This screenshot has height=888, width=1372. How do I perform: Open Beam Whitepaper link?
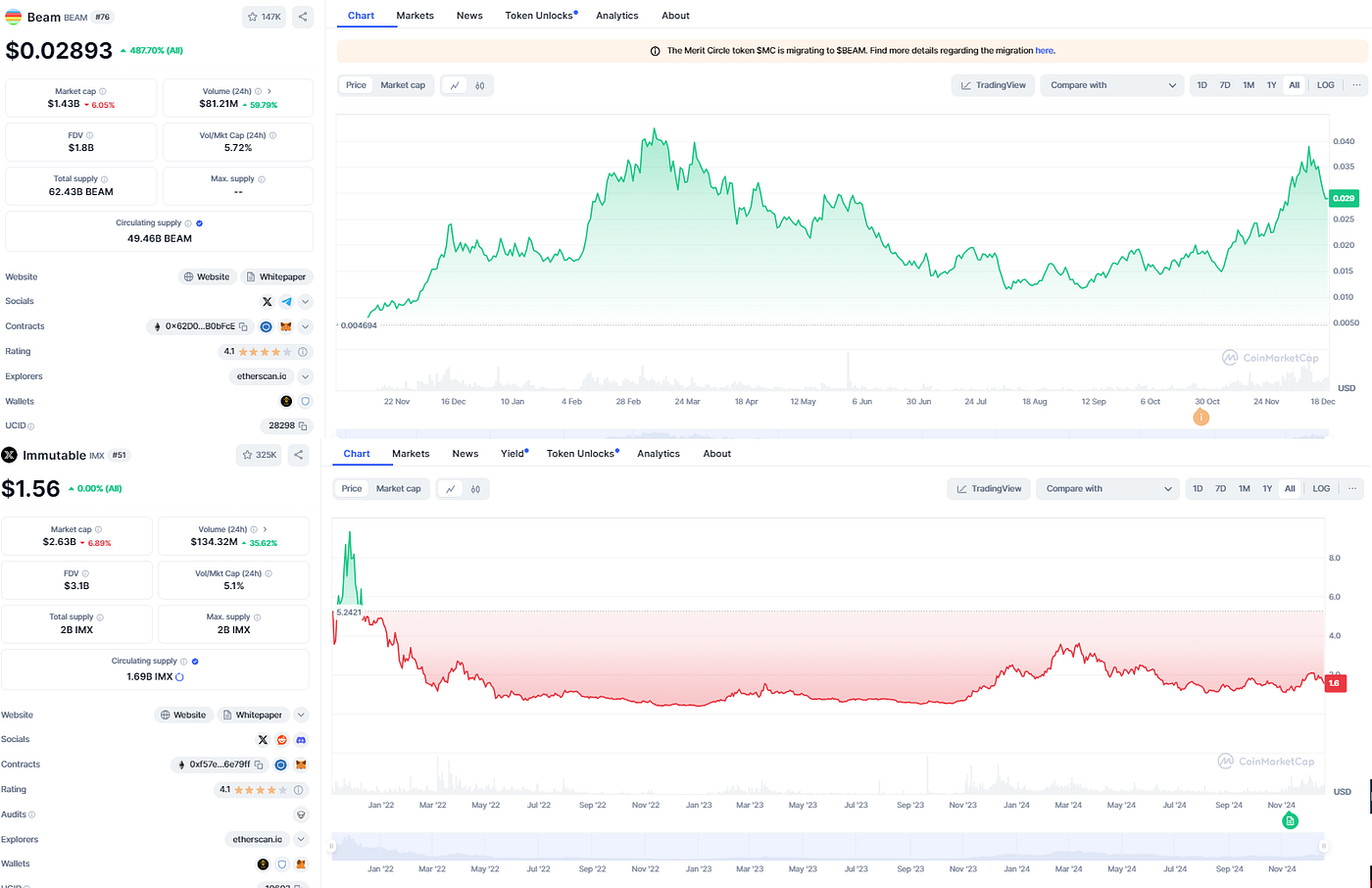(276, 277)
